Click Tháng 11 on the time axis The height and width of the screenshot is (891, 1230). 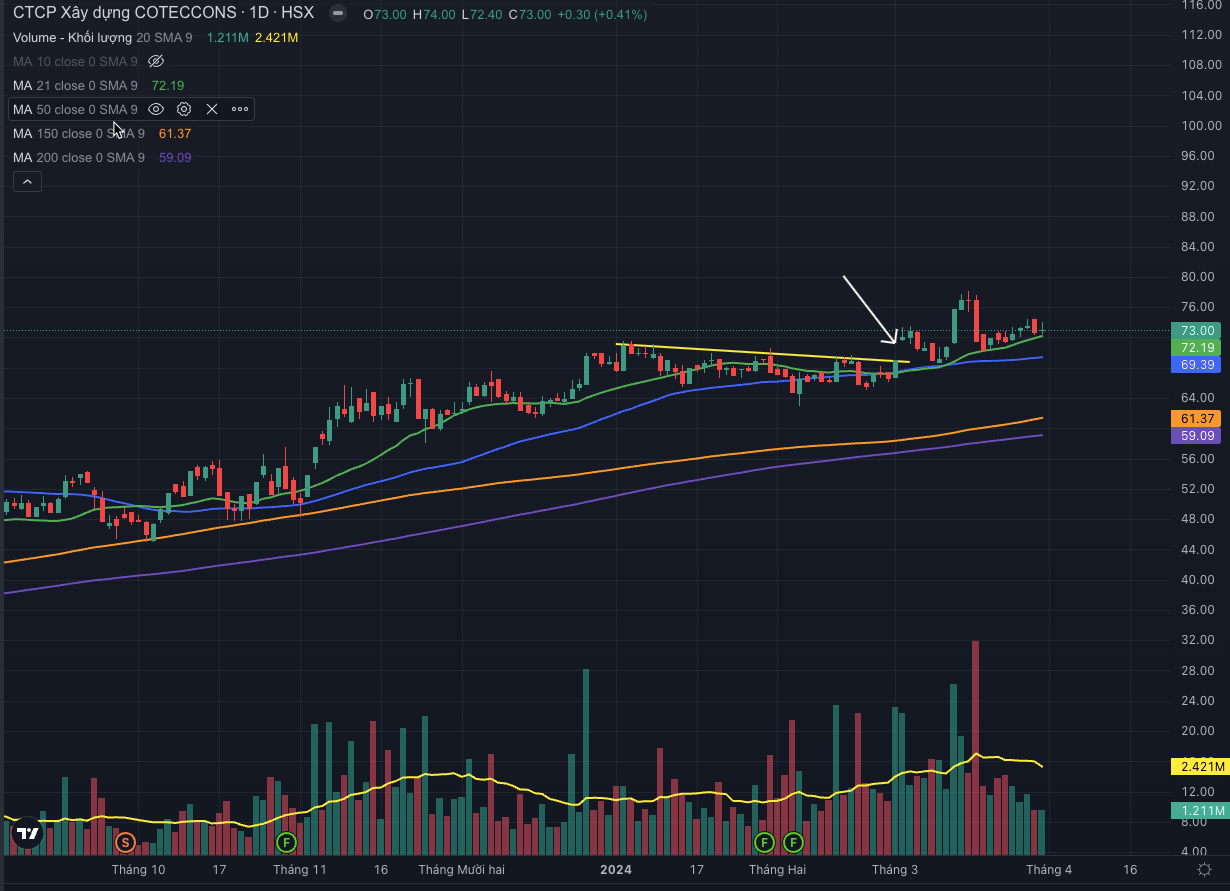tap(300, 870)
